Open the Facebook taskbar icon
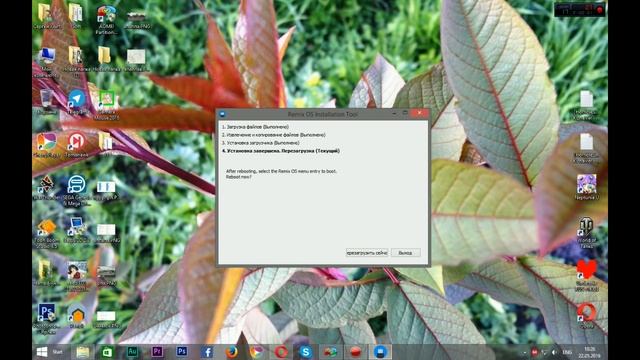This screenshot has height=360, width=640. pyautogui.click(x=207, y=352)
